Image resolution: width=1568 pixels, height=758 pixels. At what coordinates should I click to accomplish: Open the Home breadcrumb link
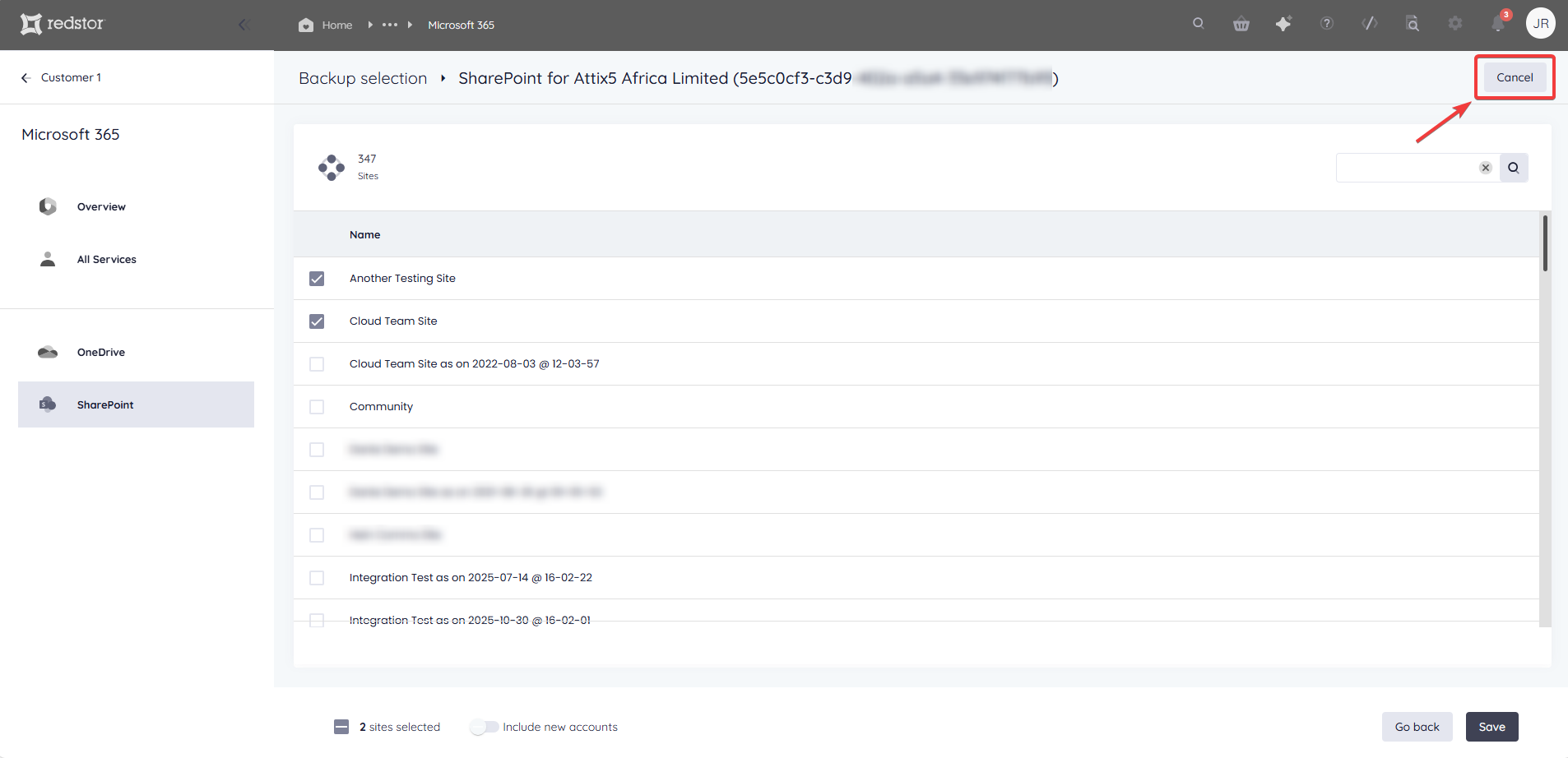[x=337, y=25]
